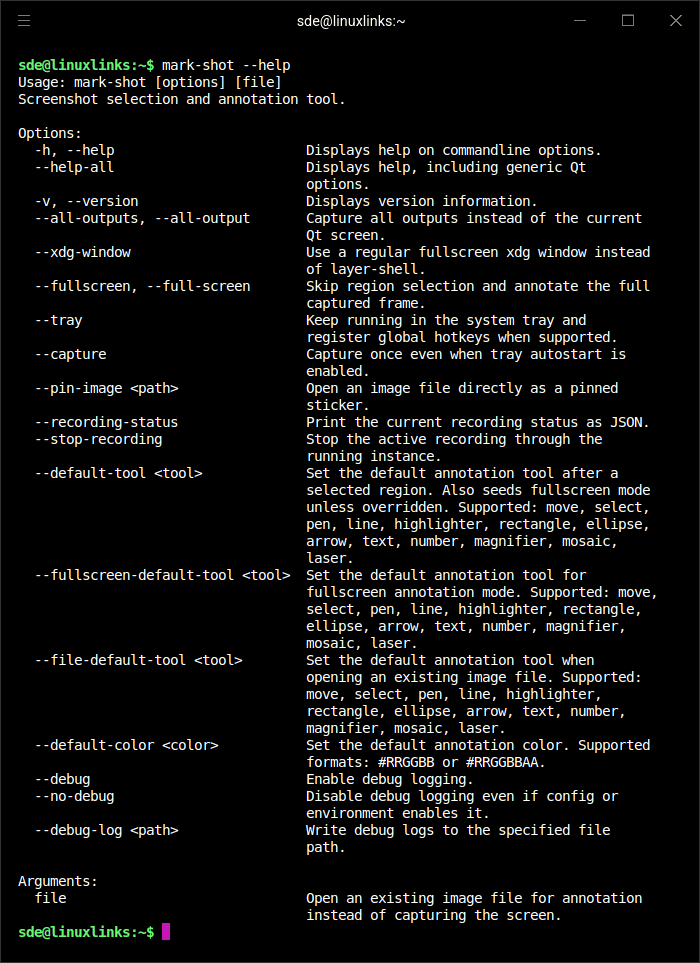The width and height of the screenshot is (700, 963).
Task: Click the --no-debug option text
Action: (x=74, y=796)
